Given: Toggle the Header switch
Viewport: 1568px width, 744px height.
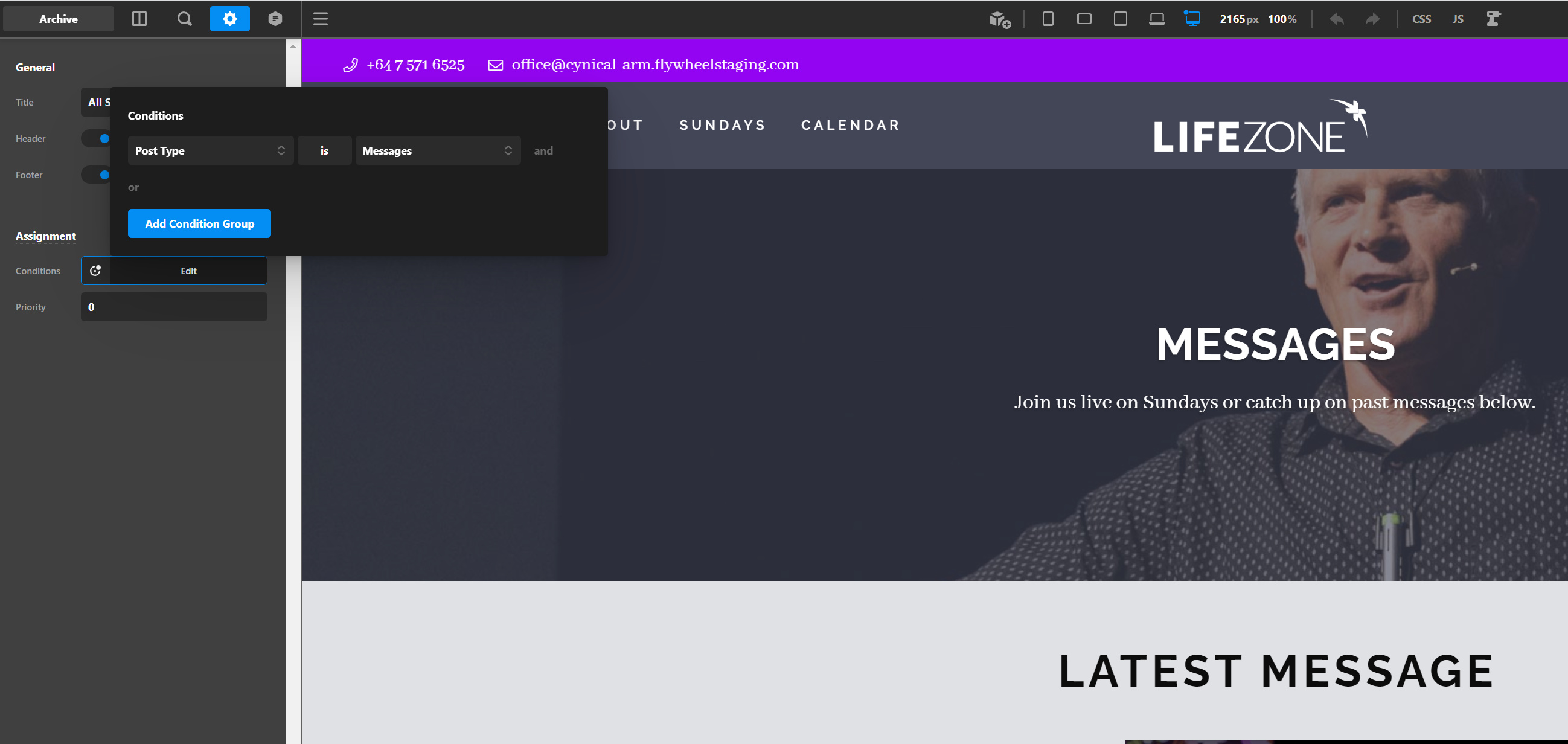Looking at the screenshot, I should click(x=97, y=139).
